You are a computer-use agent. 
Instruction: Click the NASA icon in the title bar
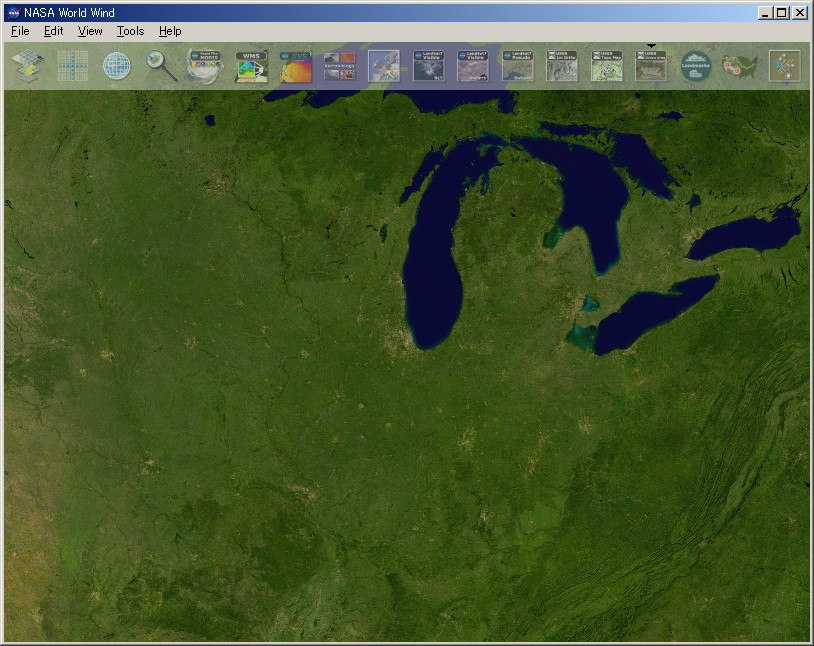pyautogui.click(x=13, y=11)
